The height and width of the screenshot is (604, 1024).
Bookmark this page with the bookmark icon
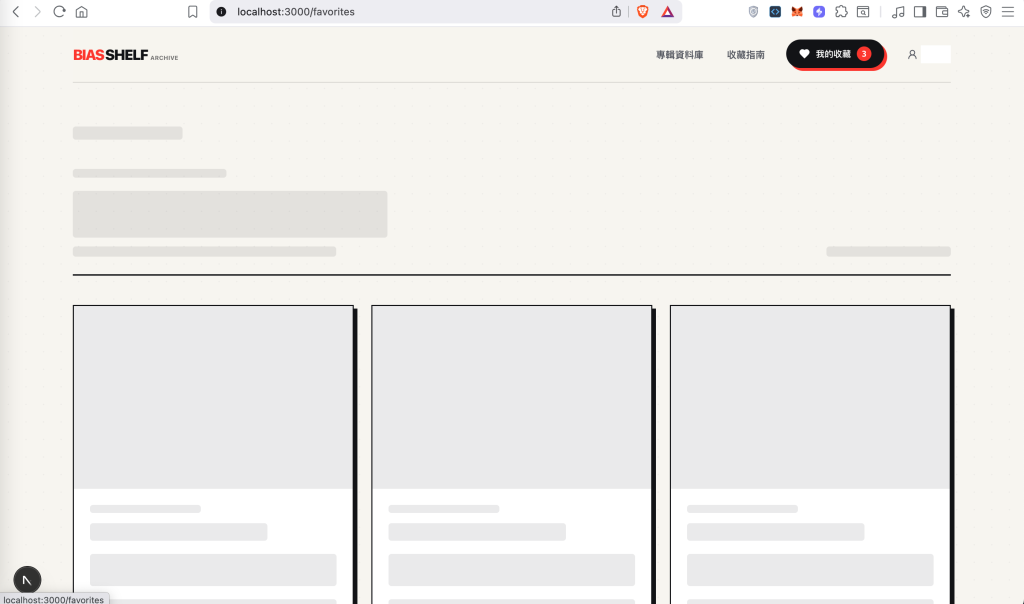coord(193,12)
